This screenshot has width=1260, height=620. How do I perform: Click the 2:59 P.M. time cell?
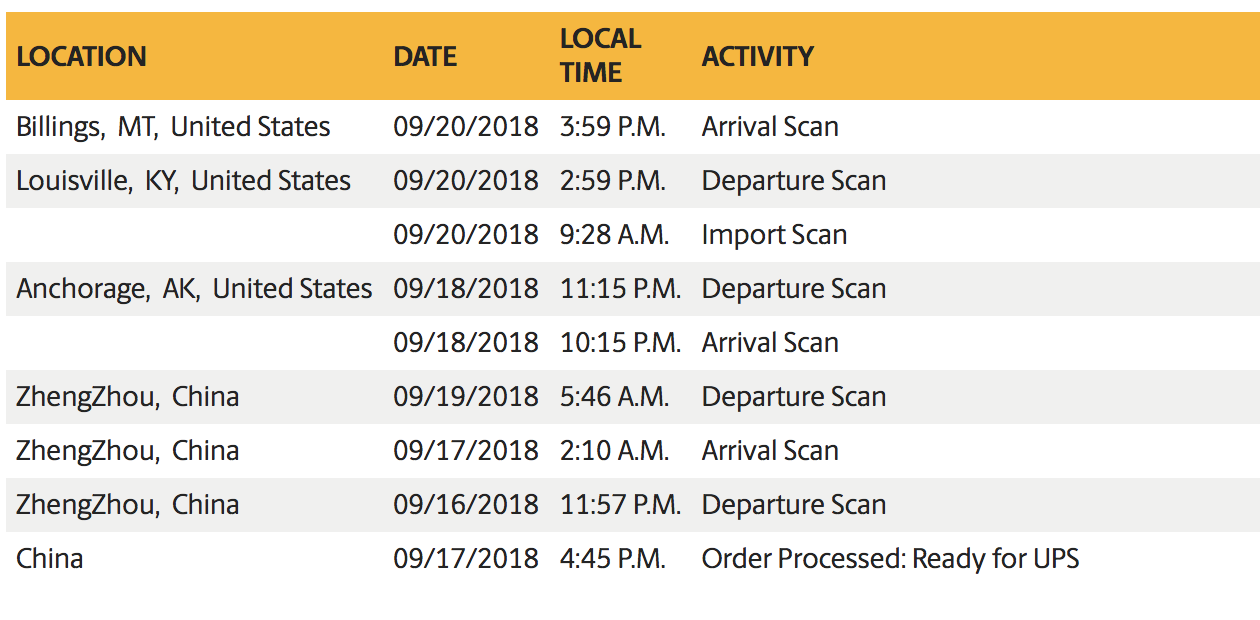click(x=612, y=181)
